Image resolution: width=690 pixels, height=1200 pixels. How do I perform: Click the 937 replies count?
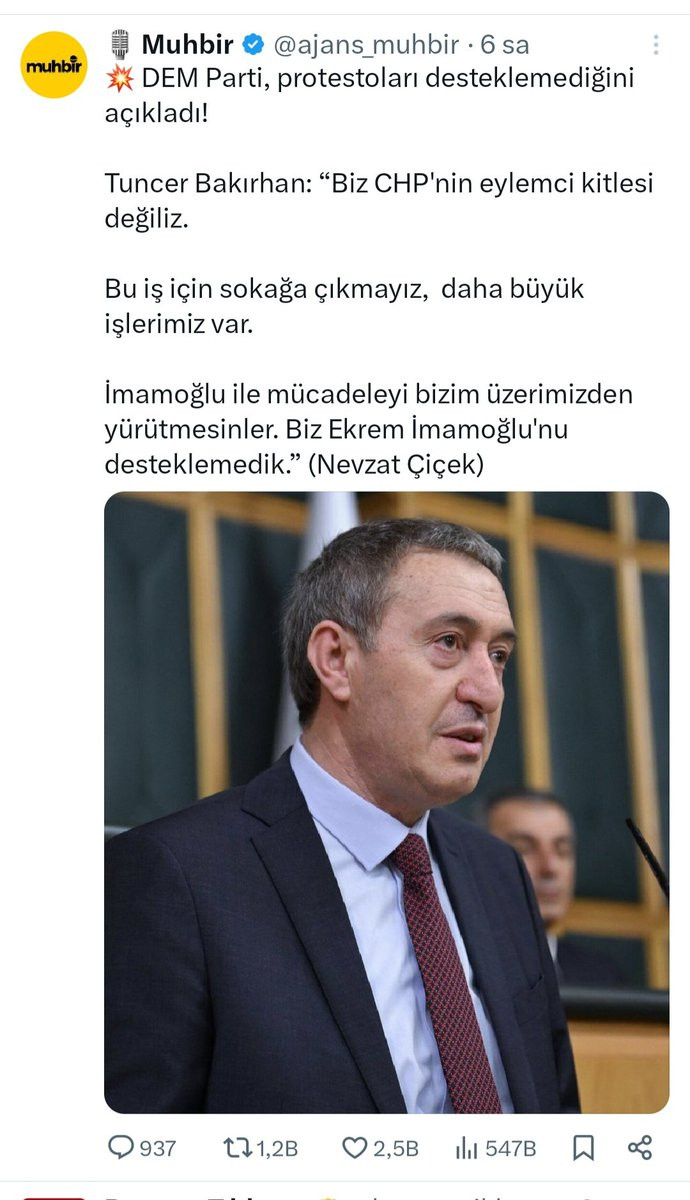click(157, 1150)
